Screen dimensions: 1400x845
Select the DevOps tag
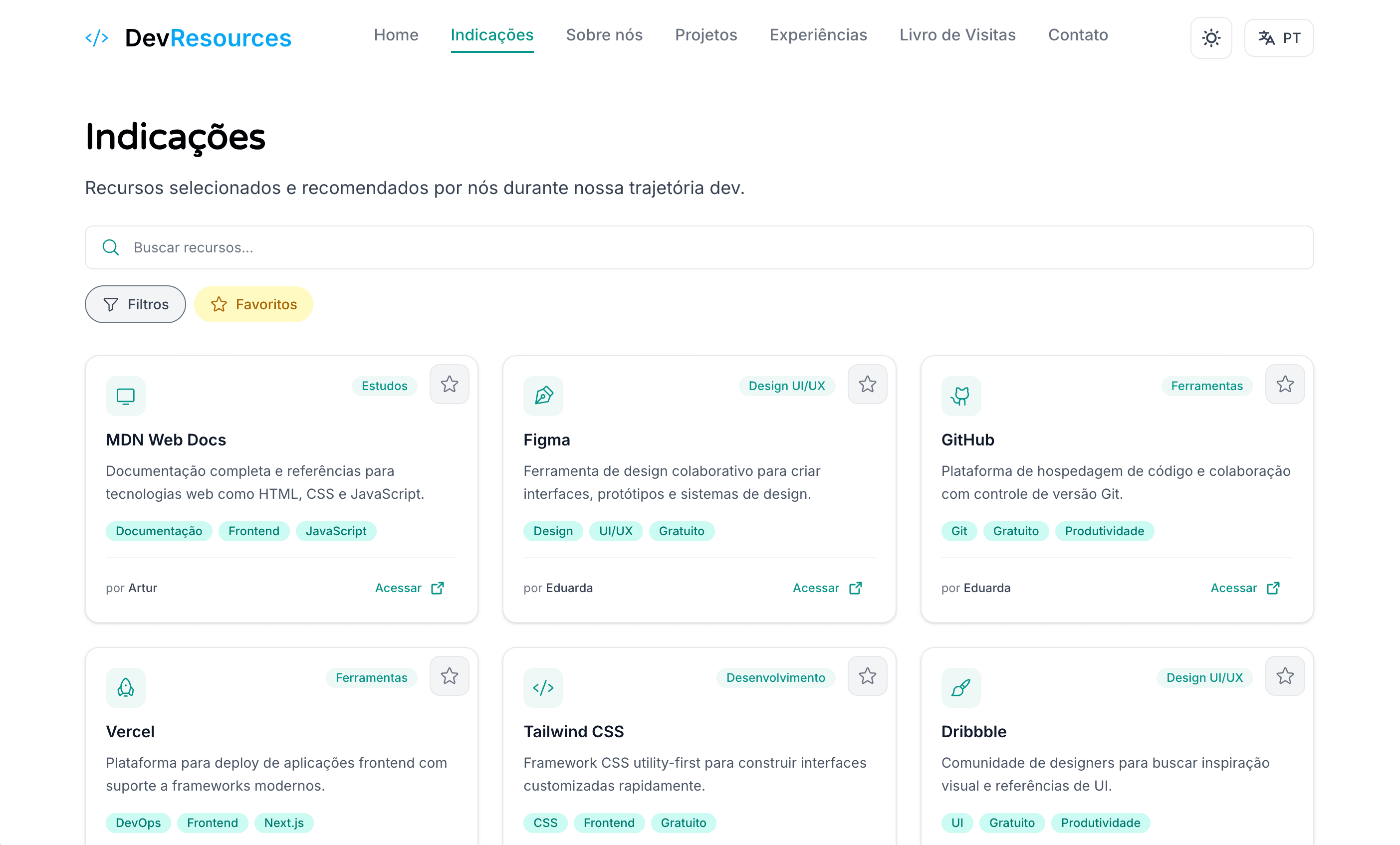(138, 824)
